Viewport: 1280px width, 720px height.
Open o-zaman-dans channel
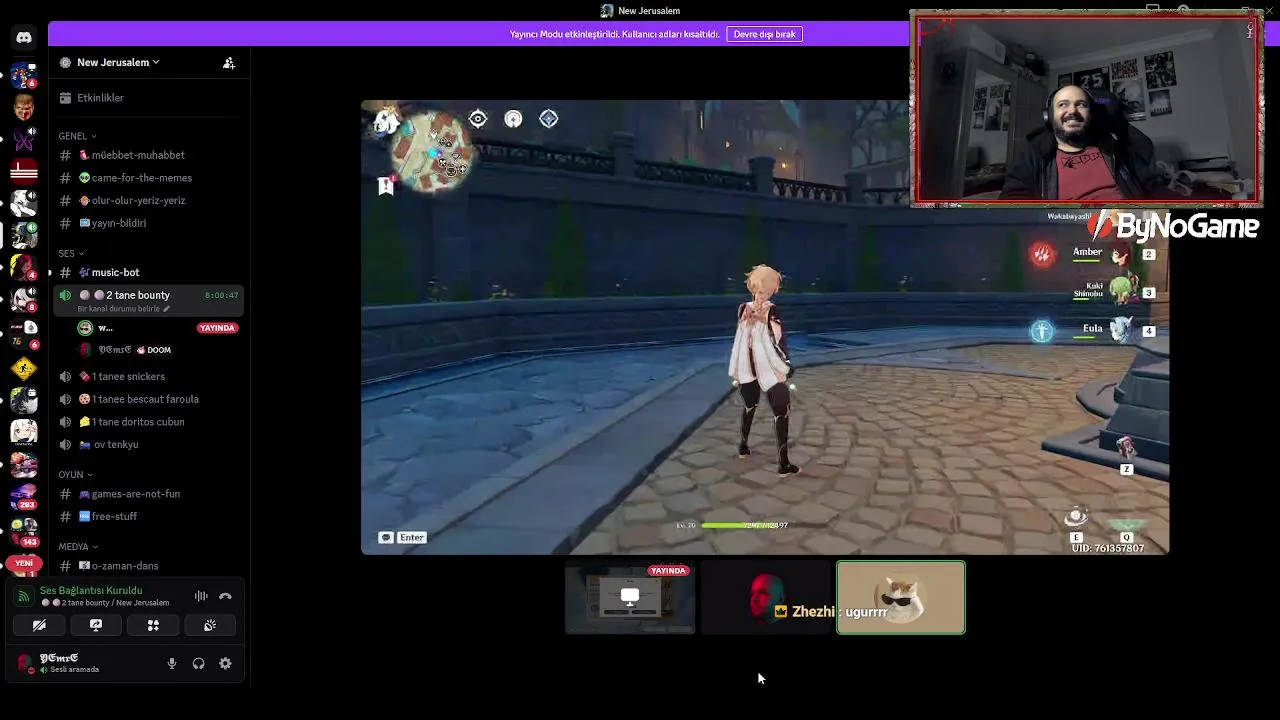coord(148,566)
